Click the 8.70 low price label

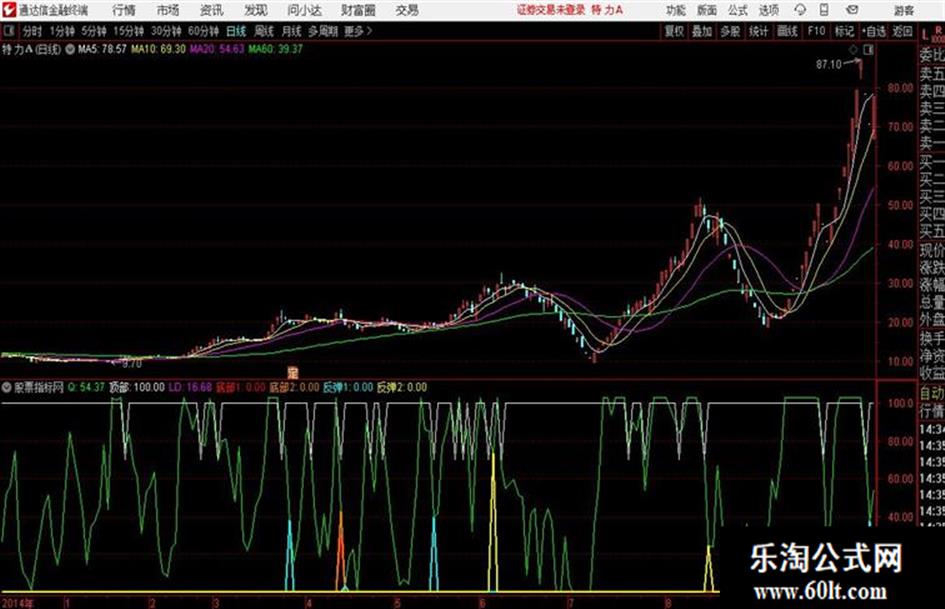(132, 364)
